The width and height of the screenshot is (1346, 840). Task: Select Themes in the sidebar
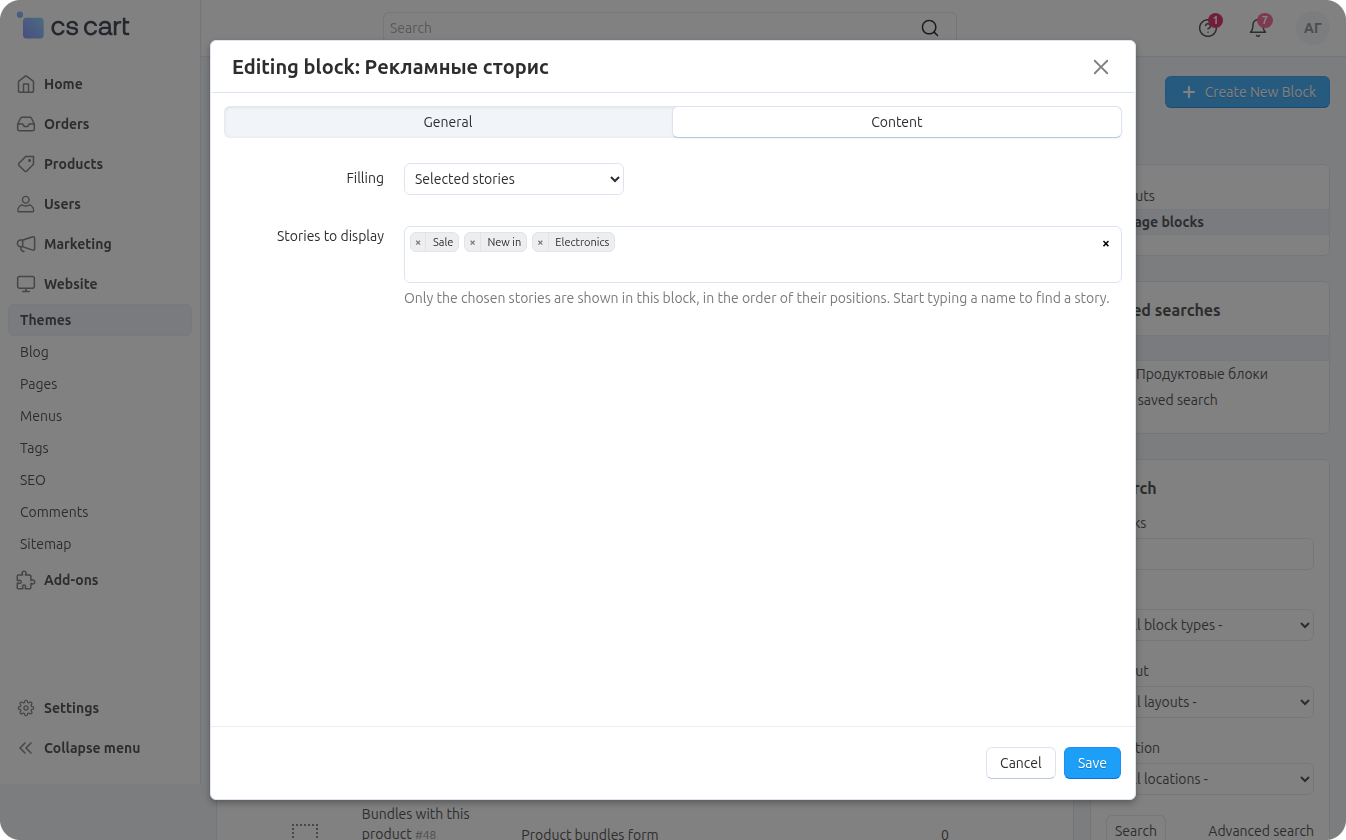coord(100,320)
